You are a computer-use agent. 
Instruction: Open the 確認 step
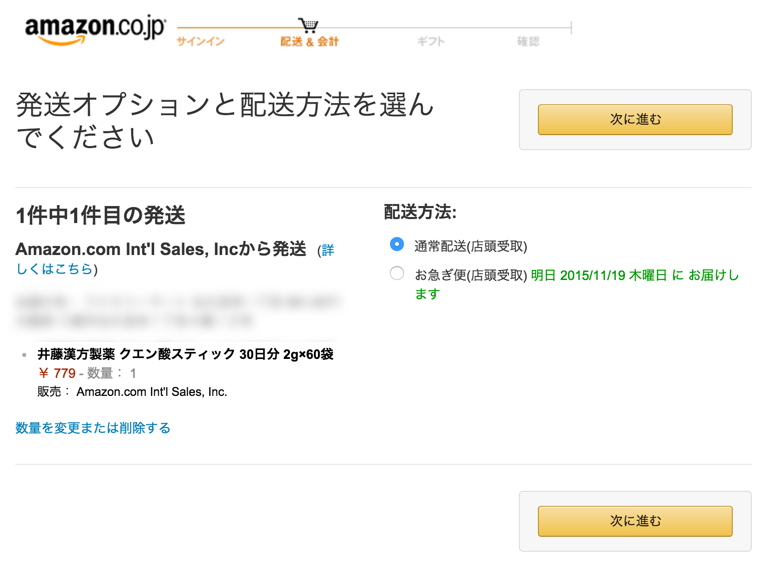tap(528, 42)
